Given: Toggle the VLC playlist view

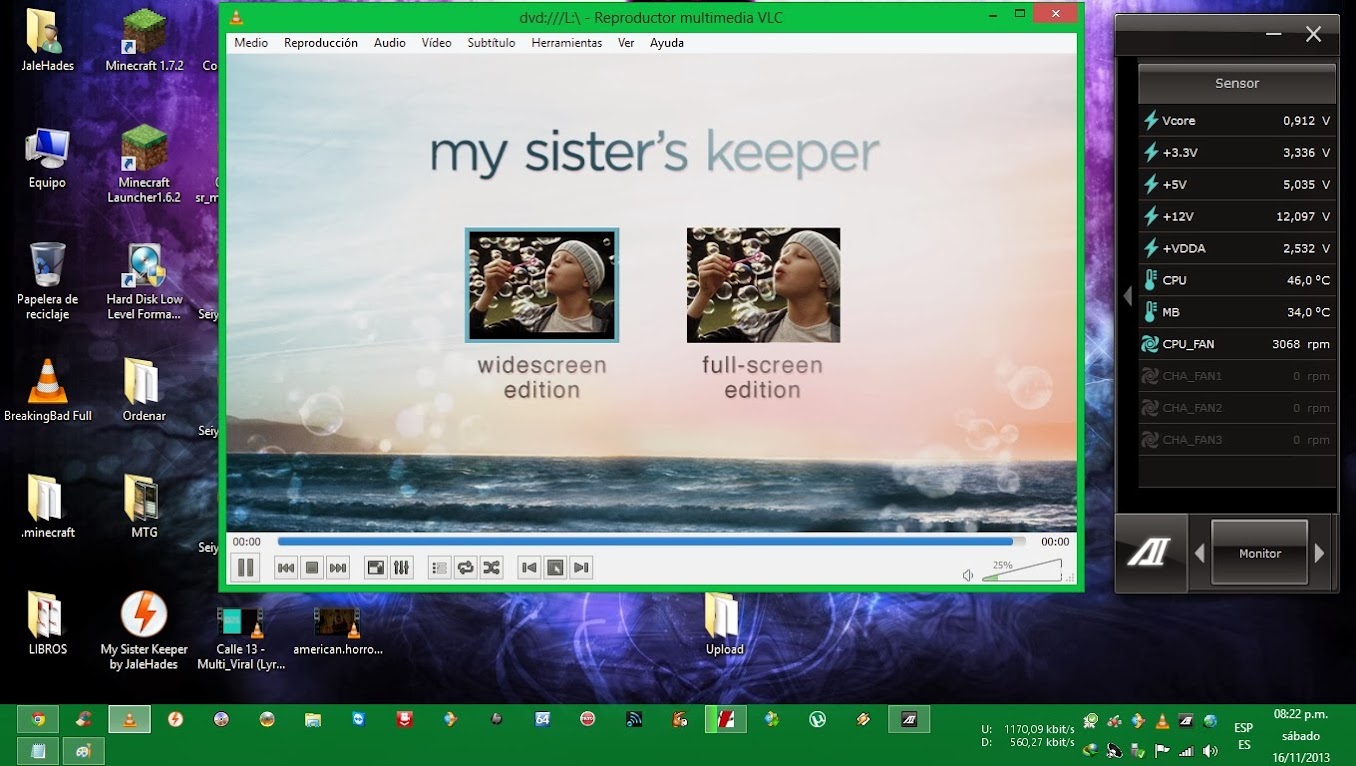Looking at the screenshot, I should [439, 568].
